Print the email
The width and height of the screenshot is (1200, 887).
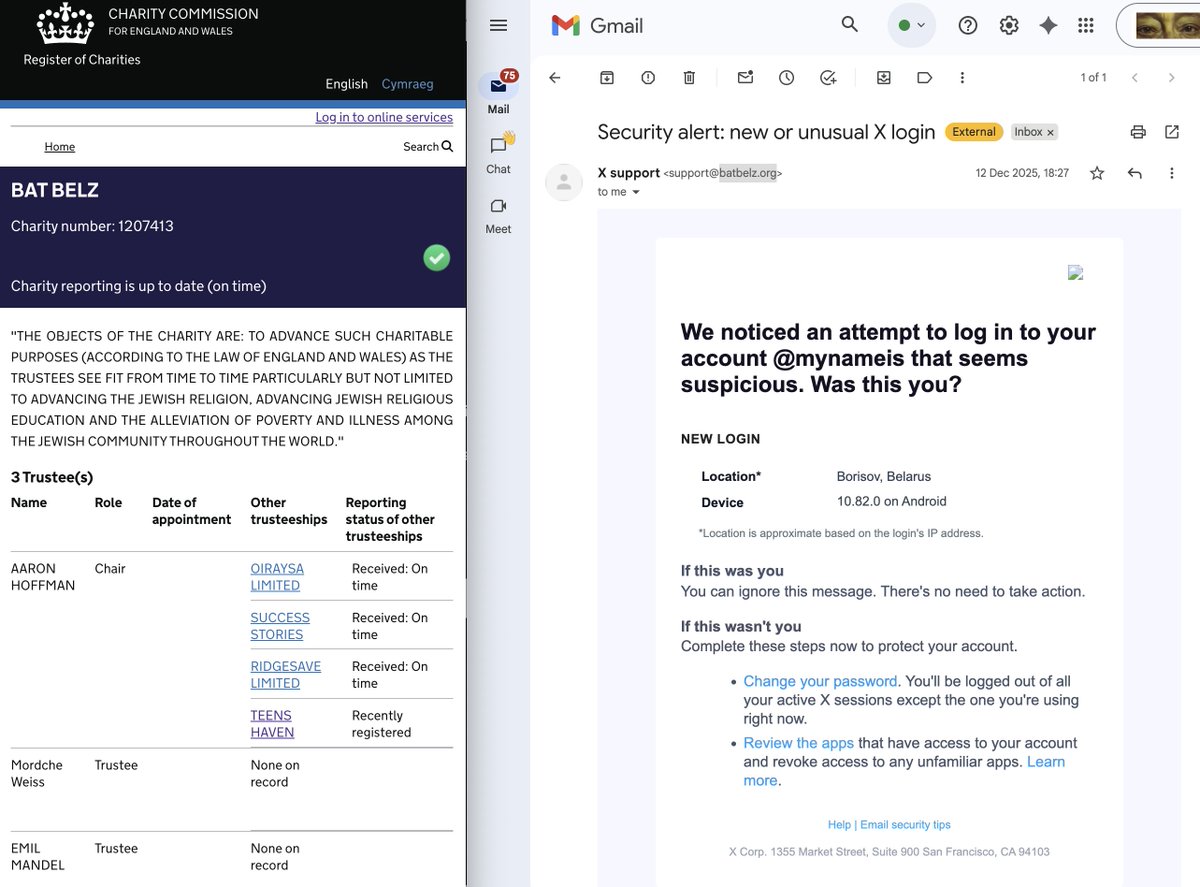click(x=1137, y=131)
